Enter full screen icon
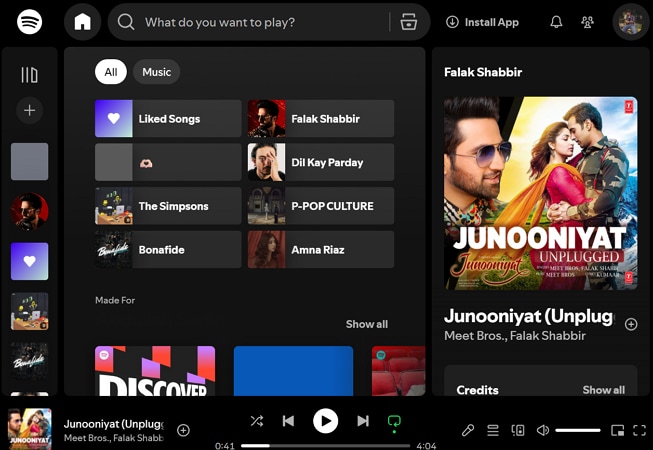 639,430
